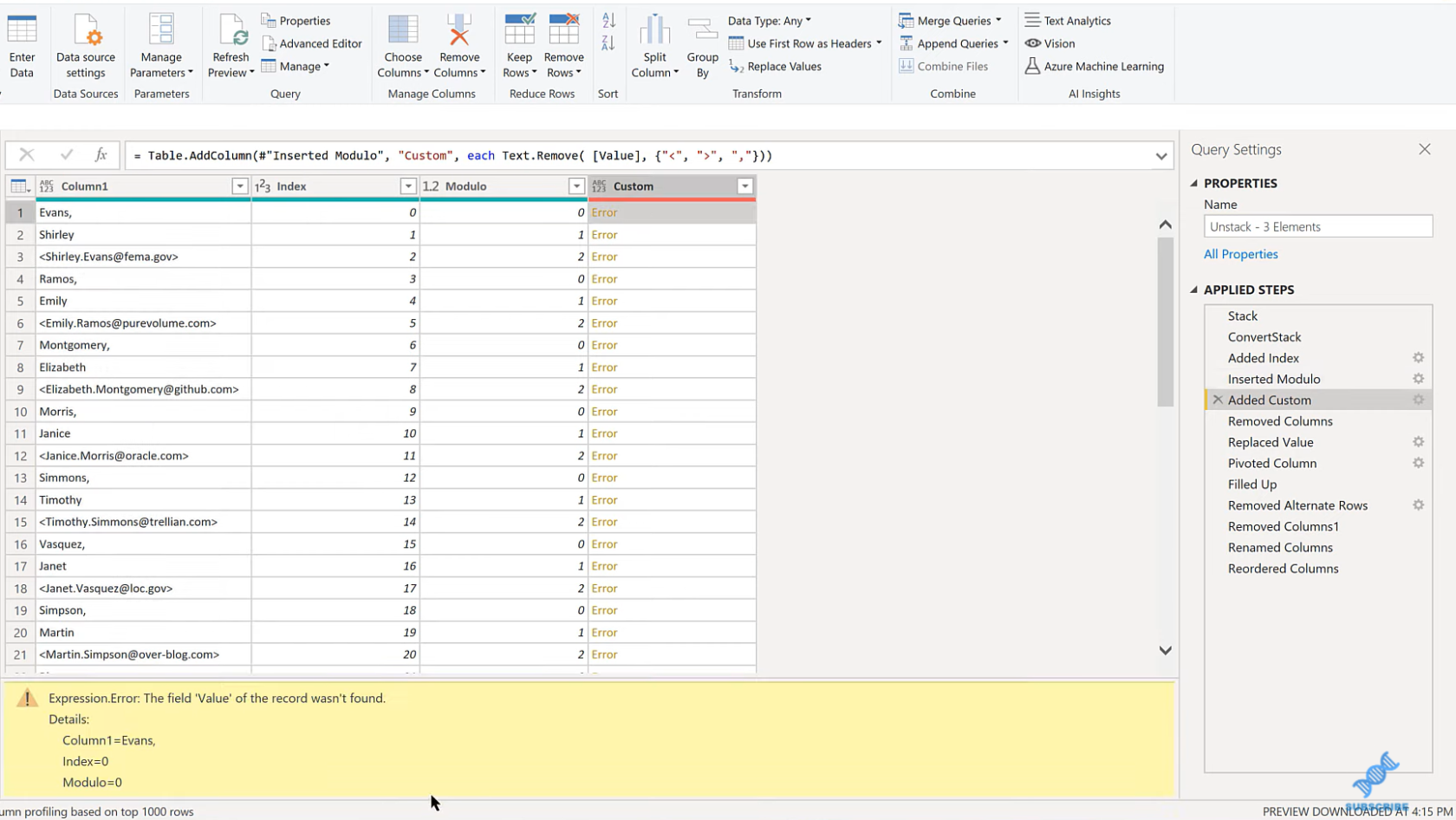Image resolution: width=1456 pixels, height=820 pixels.
Task: Change Custom column data type icon
Action: (599, 186)
